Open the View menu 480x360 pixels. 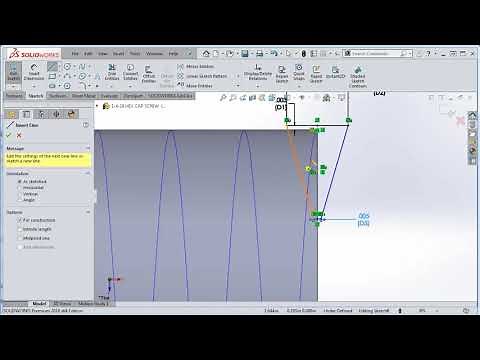[103, 54]
